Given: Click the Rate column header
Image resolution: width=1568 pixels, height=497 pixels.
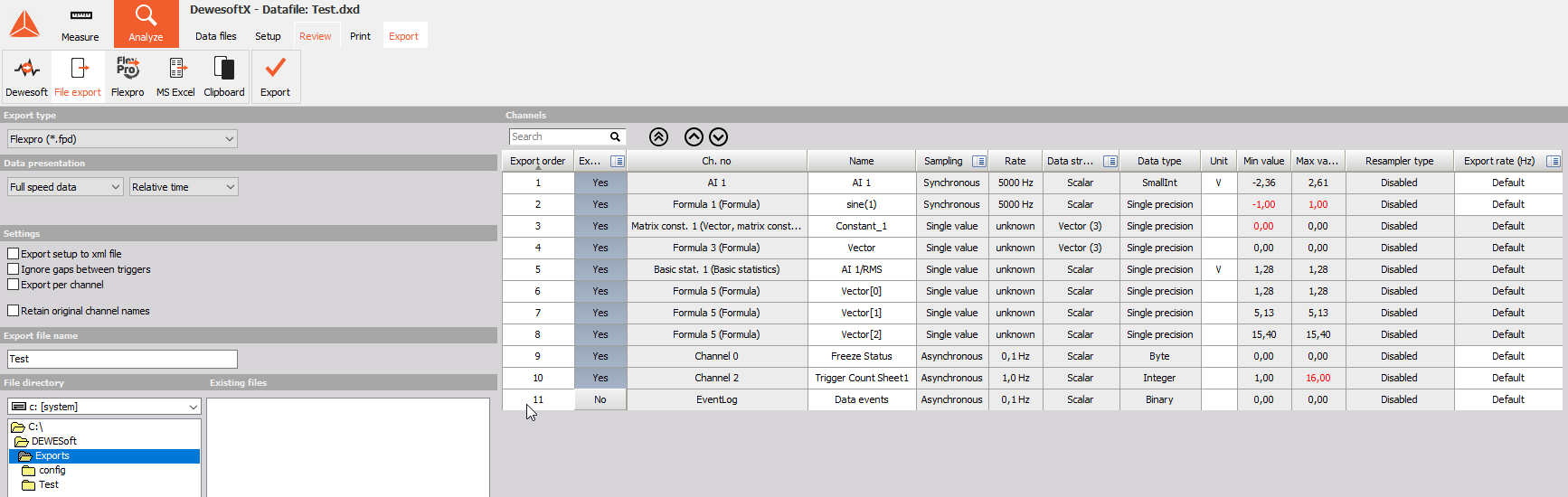Looking at the screenshot, I should [x=1015, y=161].
